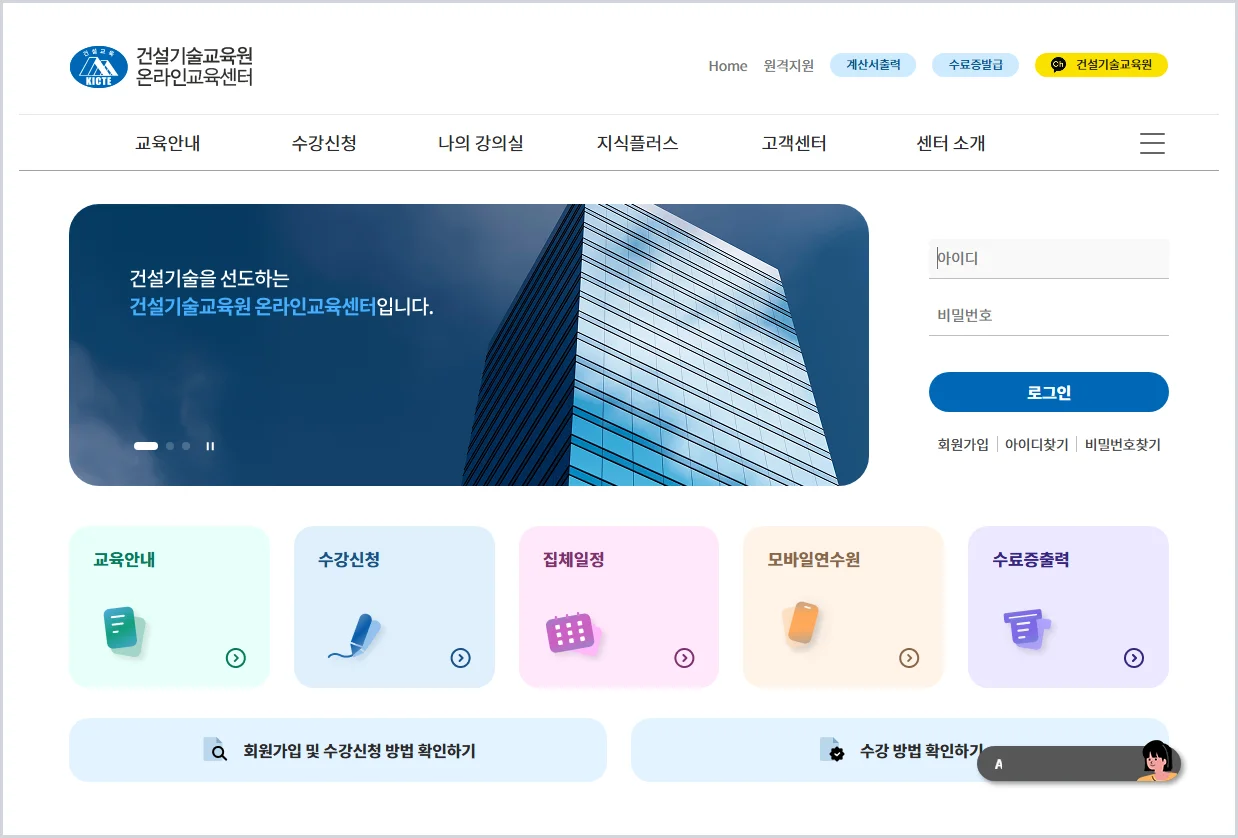Open the 센터 소개 menu
The height and width of the screenshot is (838, 1238).
click(951, 143)
